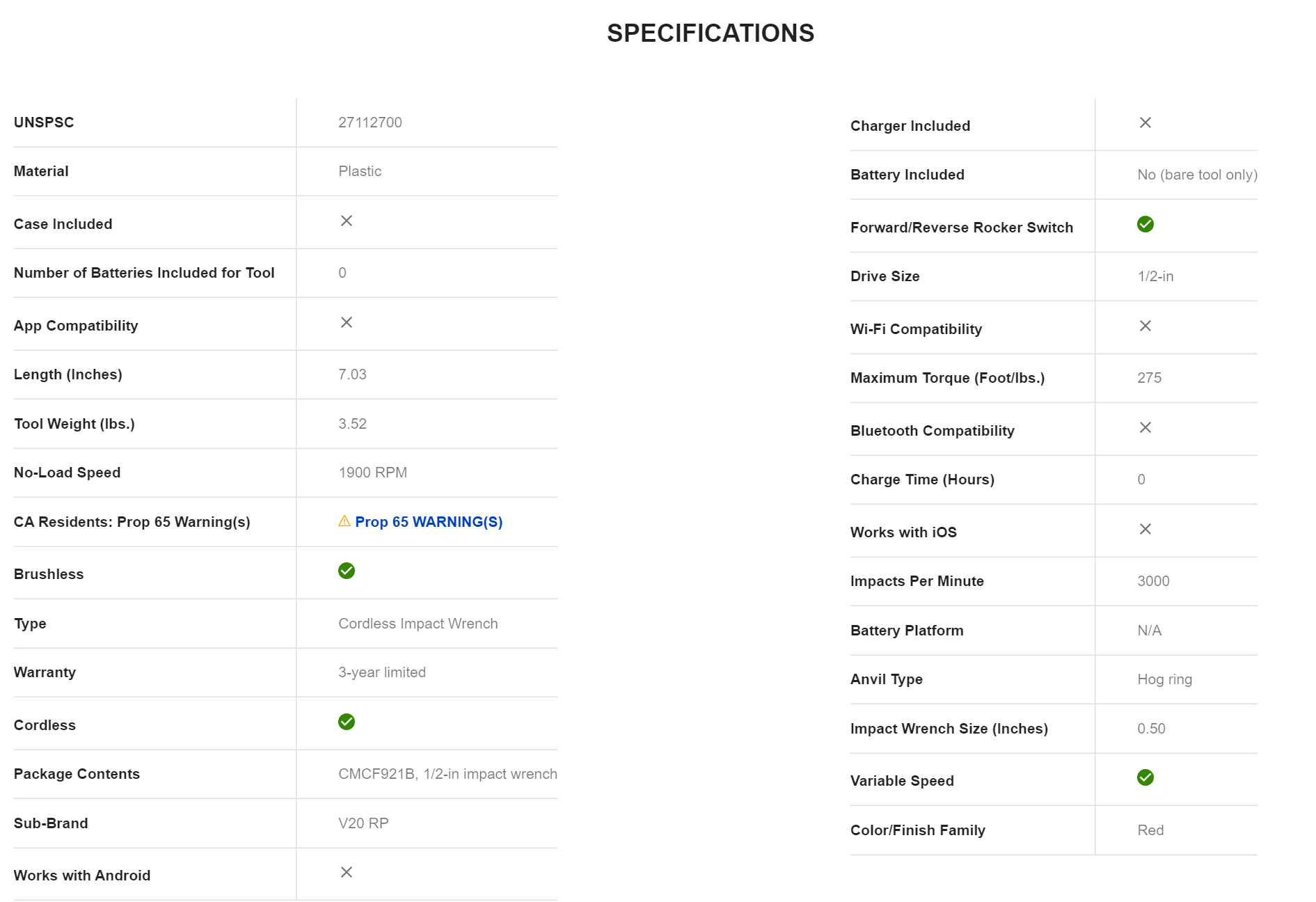Click the green checkmark for Forward/Reverse Rocker Switch
1316x902 pixels.
[x=1145, y=224]
